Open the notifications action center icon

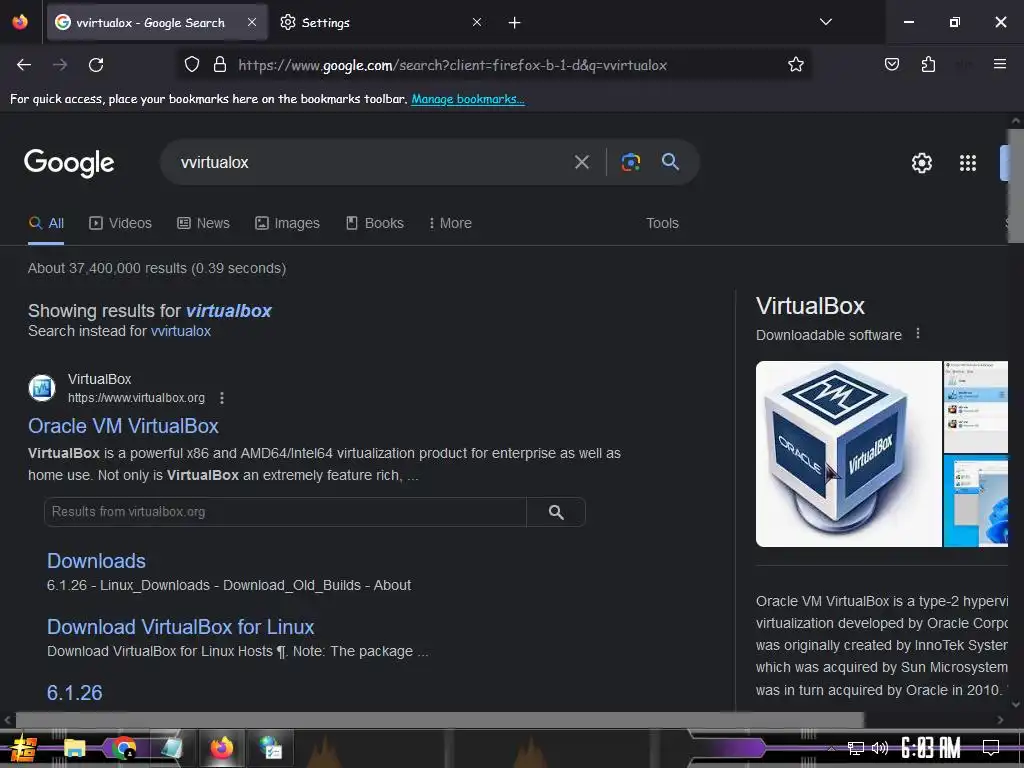991,748
